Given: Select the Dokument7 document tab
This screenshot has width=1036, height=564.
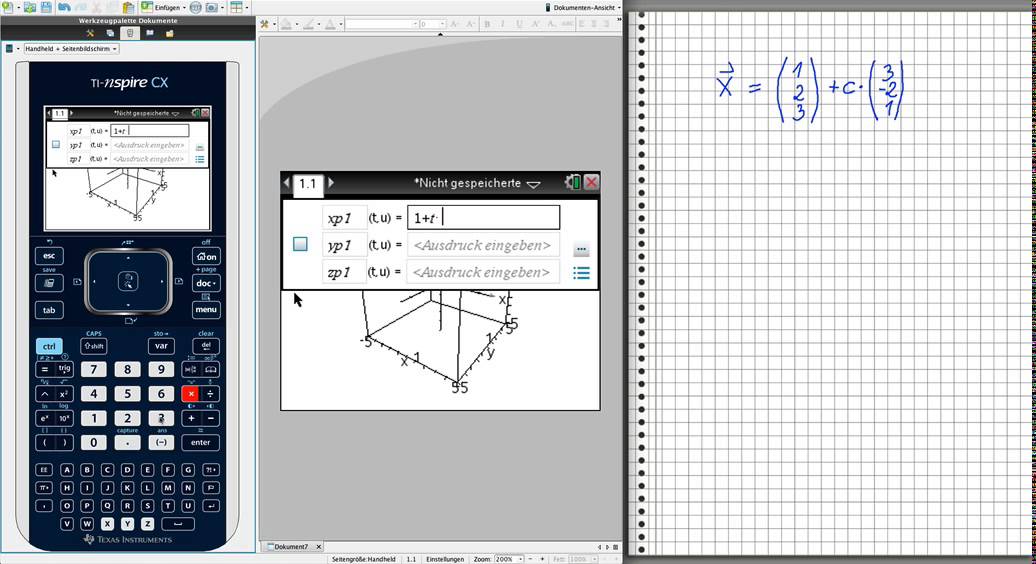Looking at the screenshot, I should click(291, 547).
